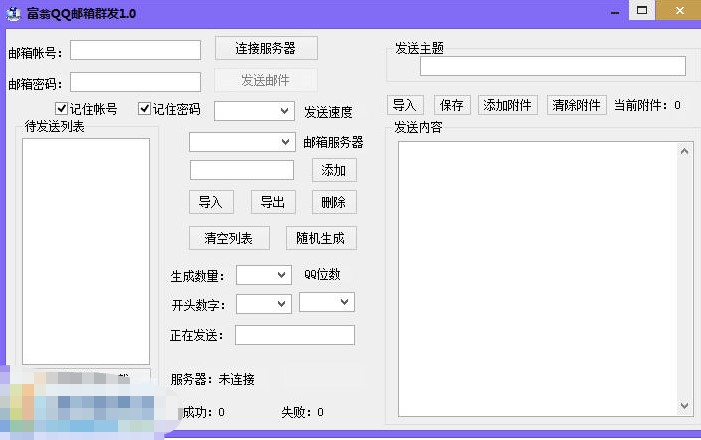Click the 正在发送 field
Screen dimensions: 701x440
point(295,335)
